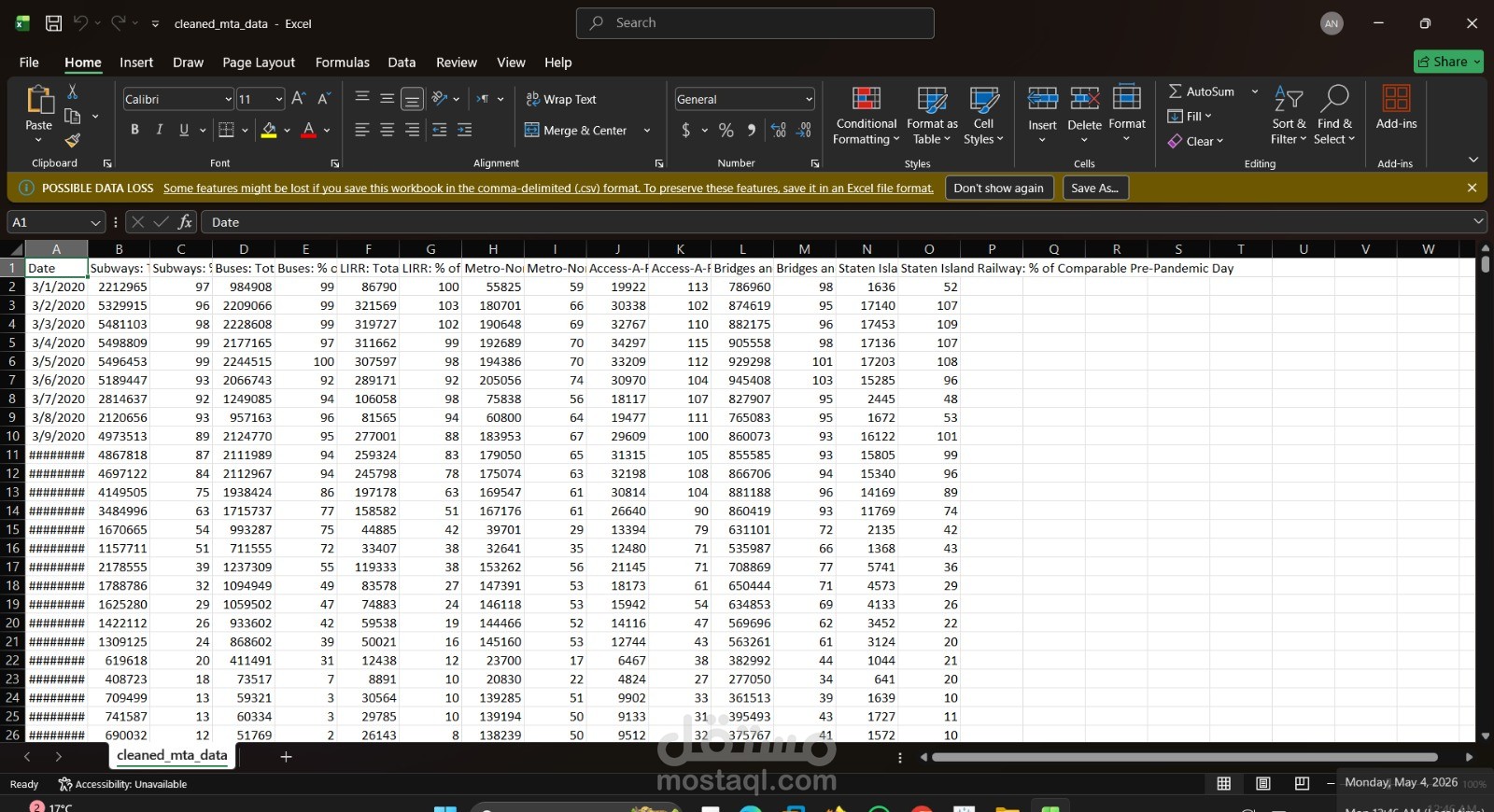Open the File menu

pyautogui.click(x=29, y=63)
